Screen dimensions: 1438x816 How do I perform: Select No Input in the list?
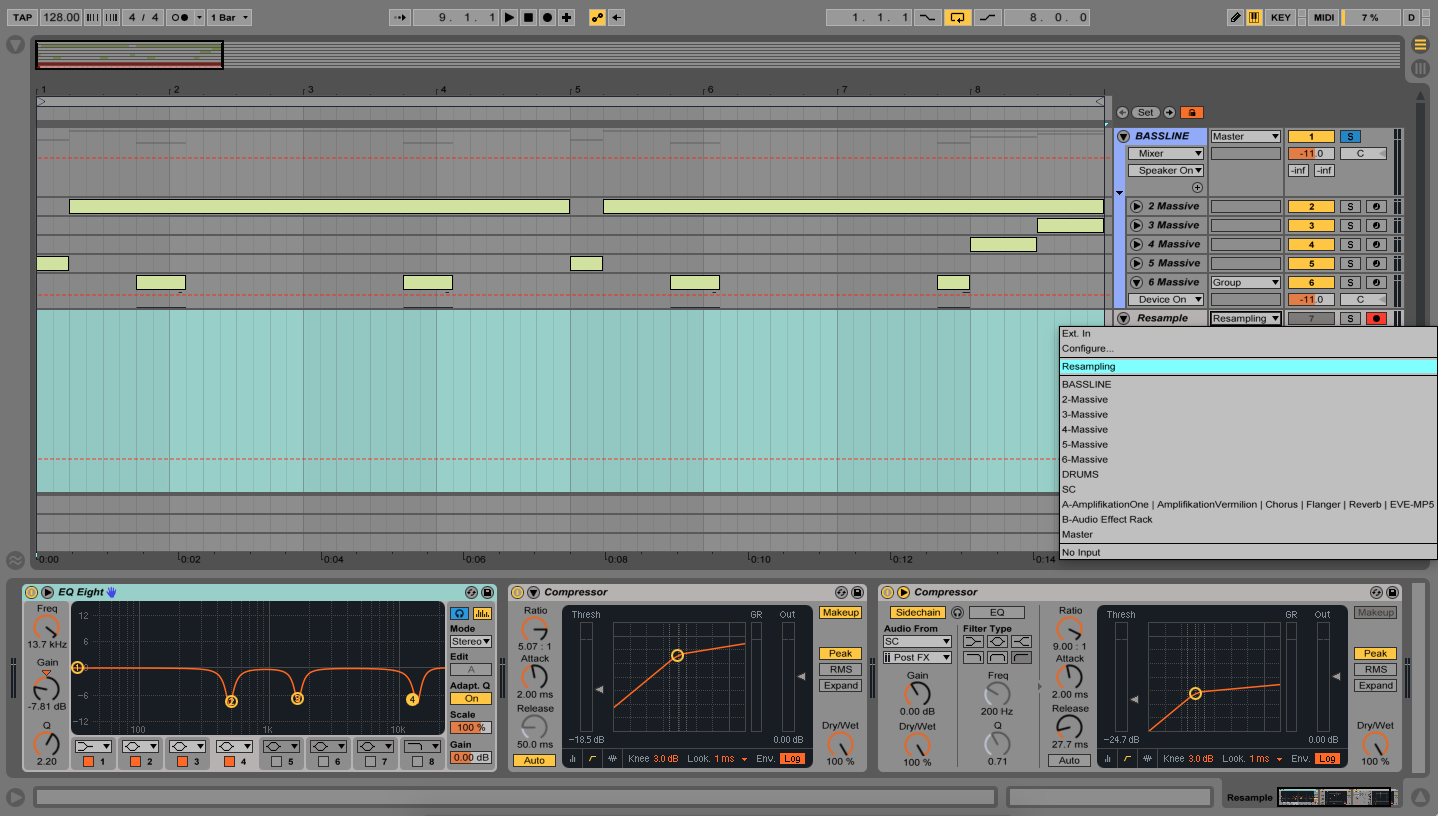1248,552
